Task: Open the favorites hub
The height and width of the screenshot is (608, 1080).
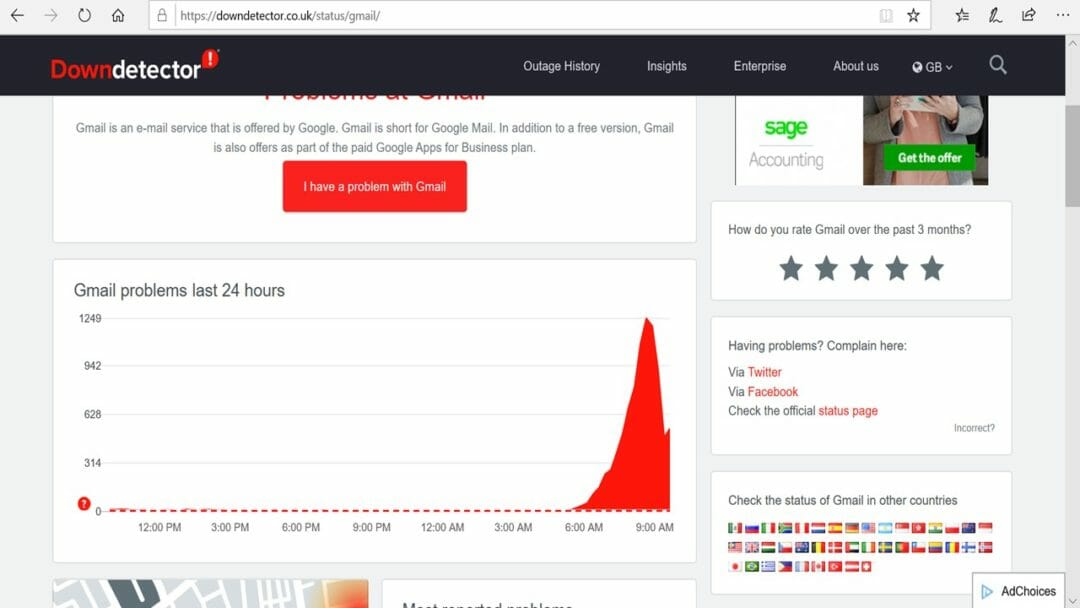Action: pos(962,15)
